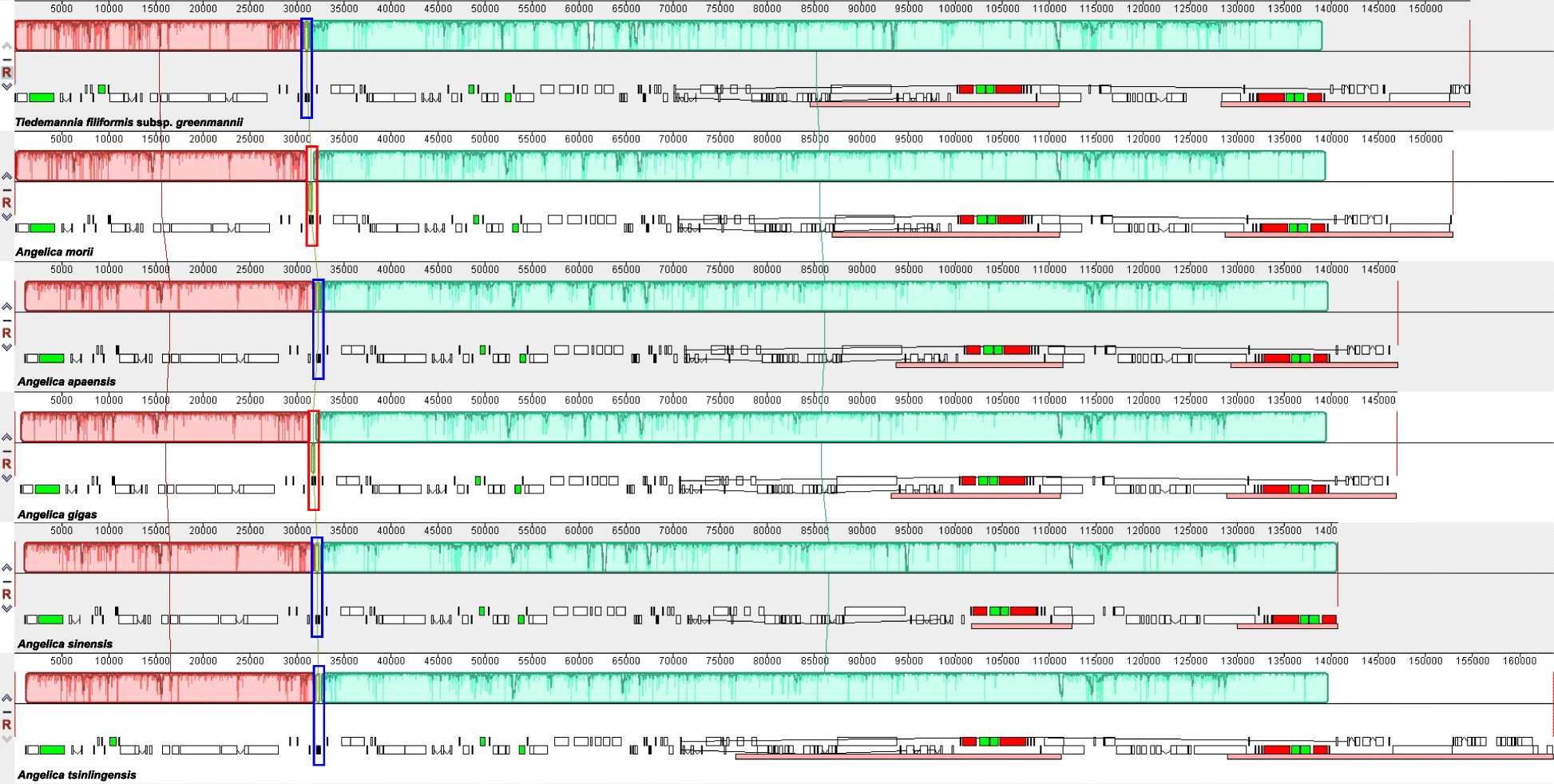Click the 'Tiedemannia filiformis subsp. greenmannii' label
1554x784 pixels.
tap(129, 122)
